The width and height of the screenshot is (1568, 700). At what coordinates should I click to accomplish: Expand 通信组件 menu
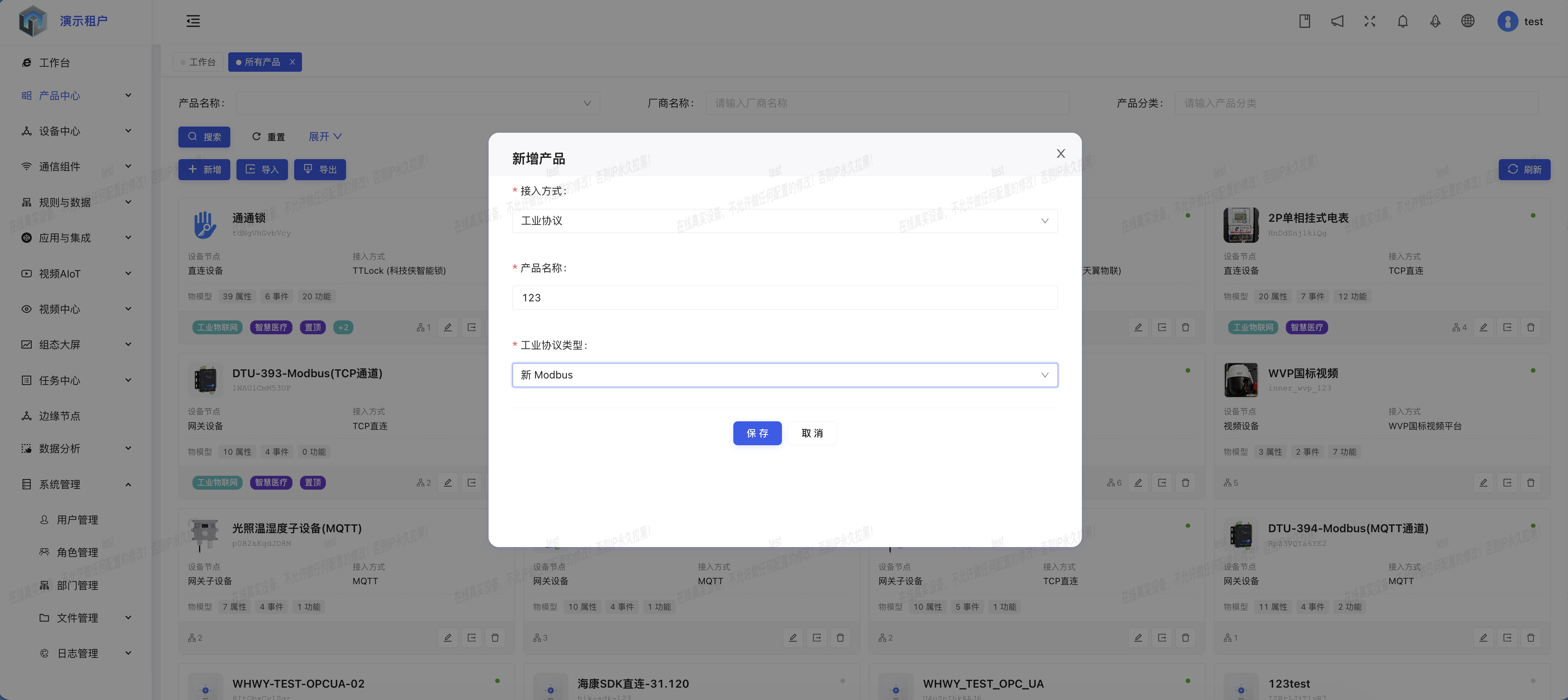(x=76, y=166)
